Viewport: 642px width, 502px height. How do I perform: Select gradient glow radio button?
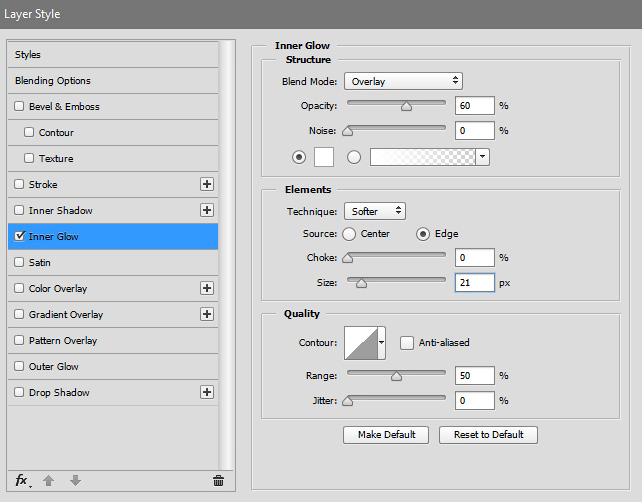pos(354,157)
